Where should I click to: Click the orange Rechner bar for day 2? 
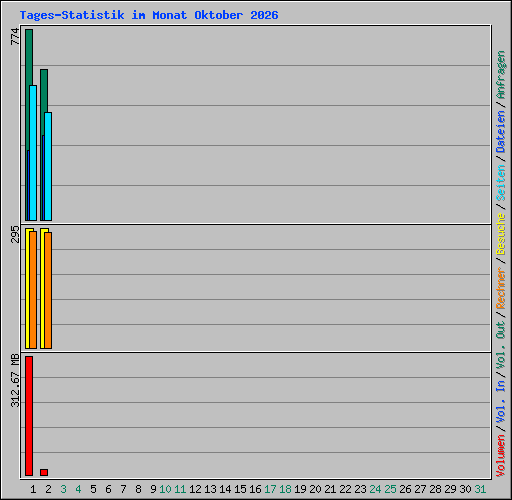pos(48,290)
